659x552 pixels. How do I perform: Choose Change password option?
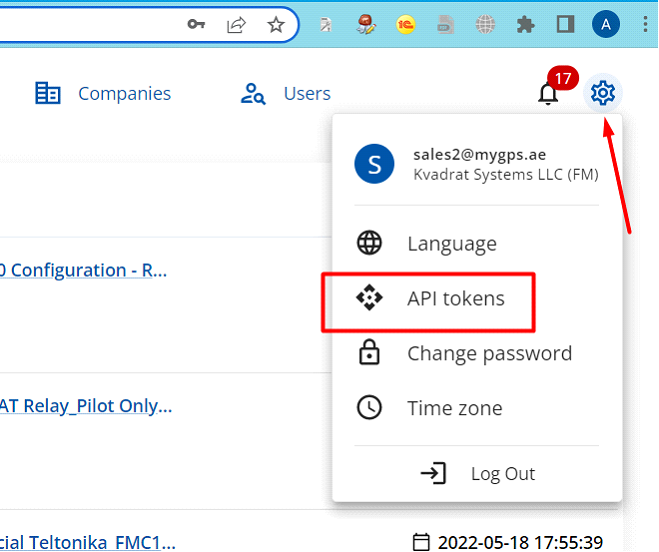[x=489, y=353]
